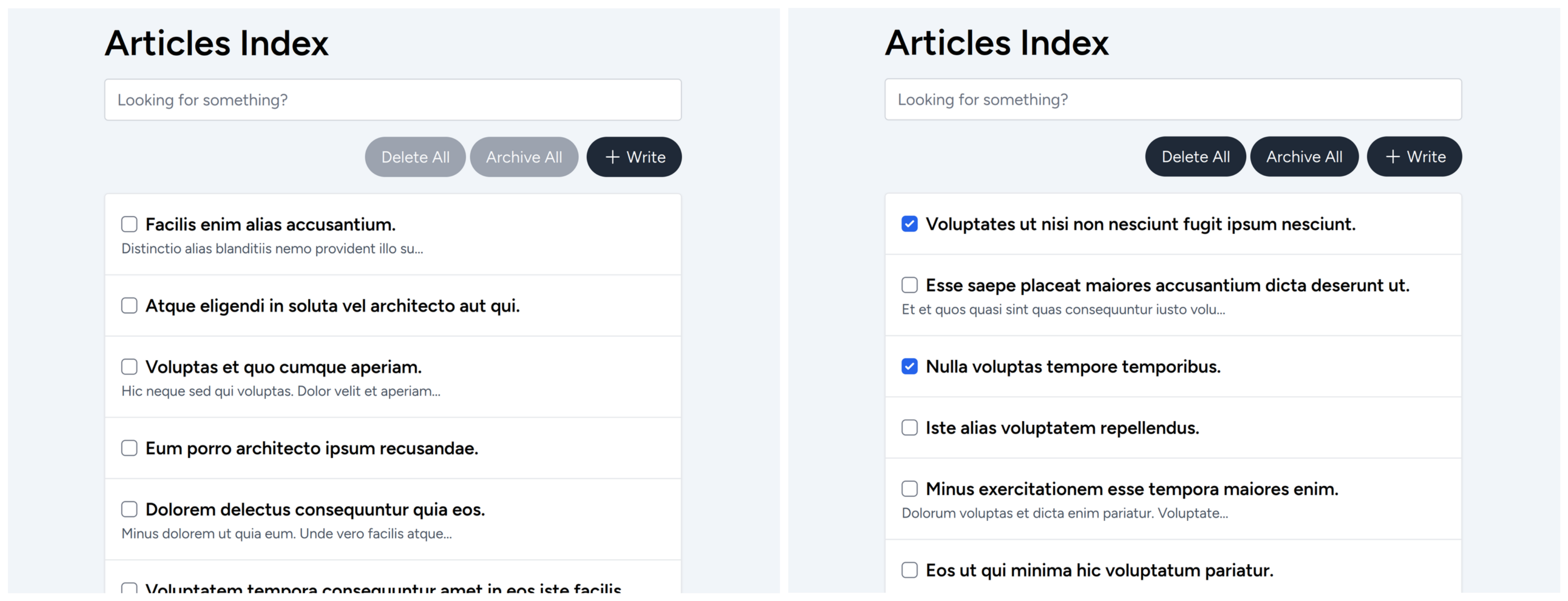Screen dimensions: 1568x601
Task: Click the disabled Delete All button on left
Action: pyautogui.click(x=415, y=157)
